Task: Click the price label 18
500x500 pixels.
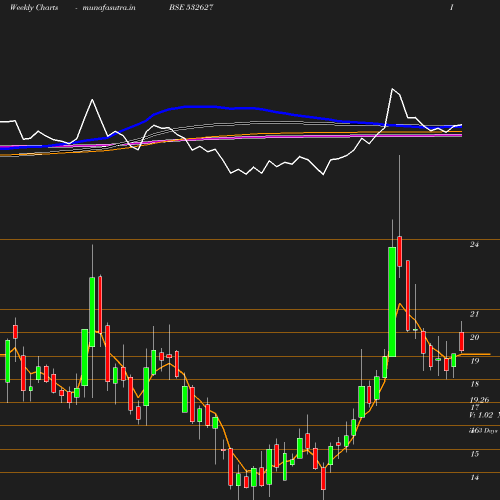Action: coord(475,384)
